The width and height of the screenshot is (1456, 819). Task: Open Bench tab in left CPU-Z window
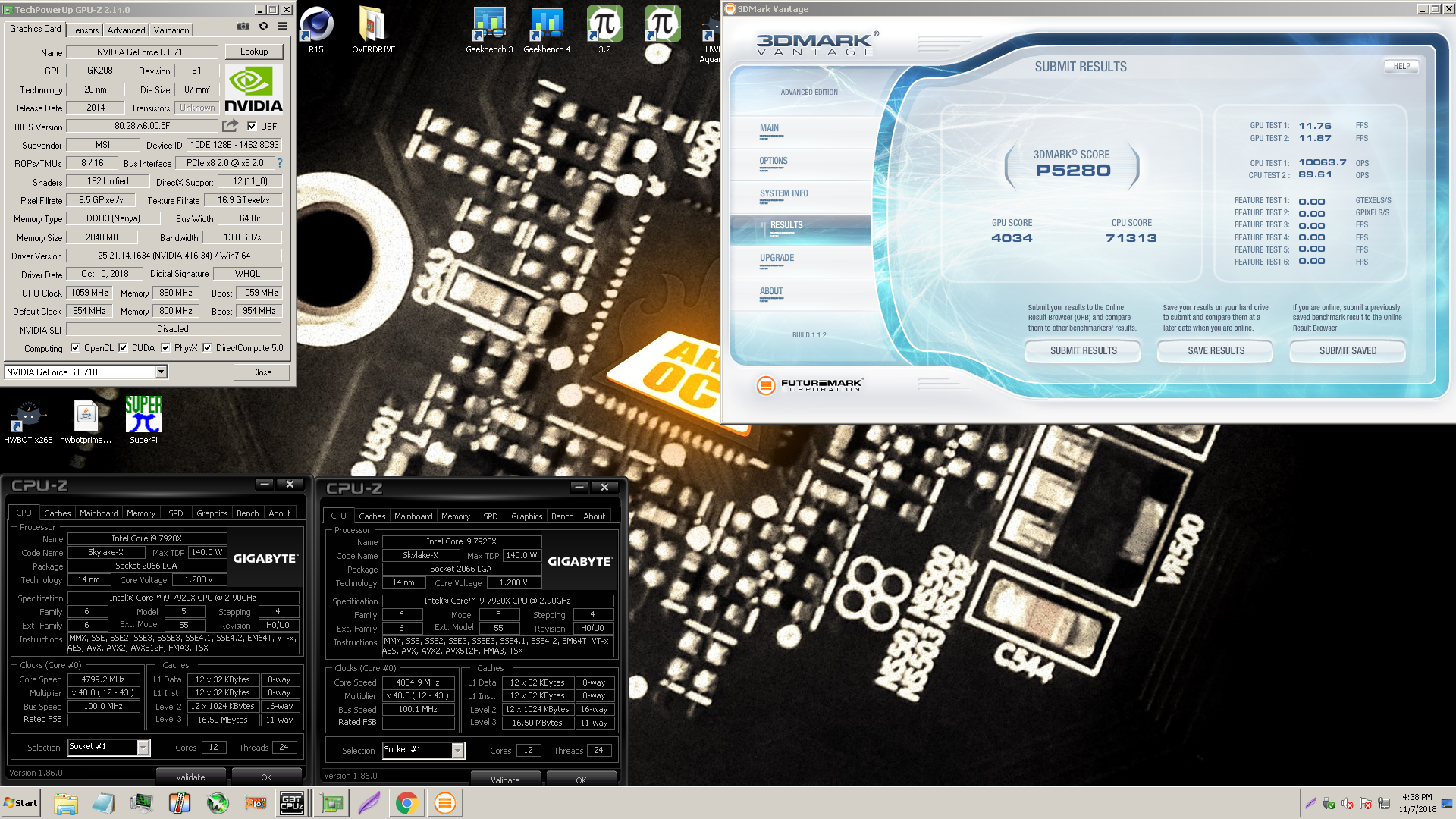click(248, 513)
